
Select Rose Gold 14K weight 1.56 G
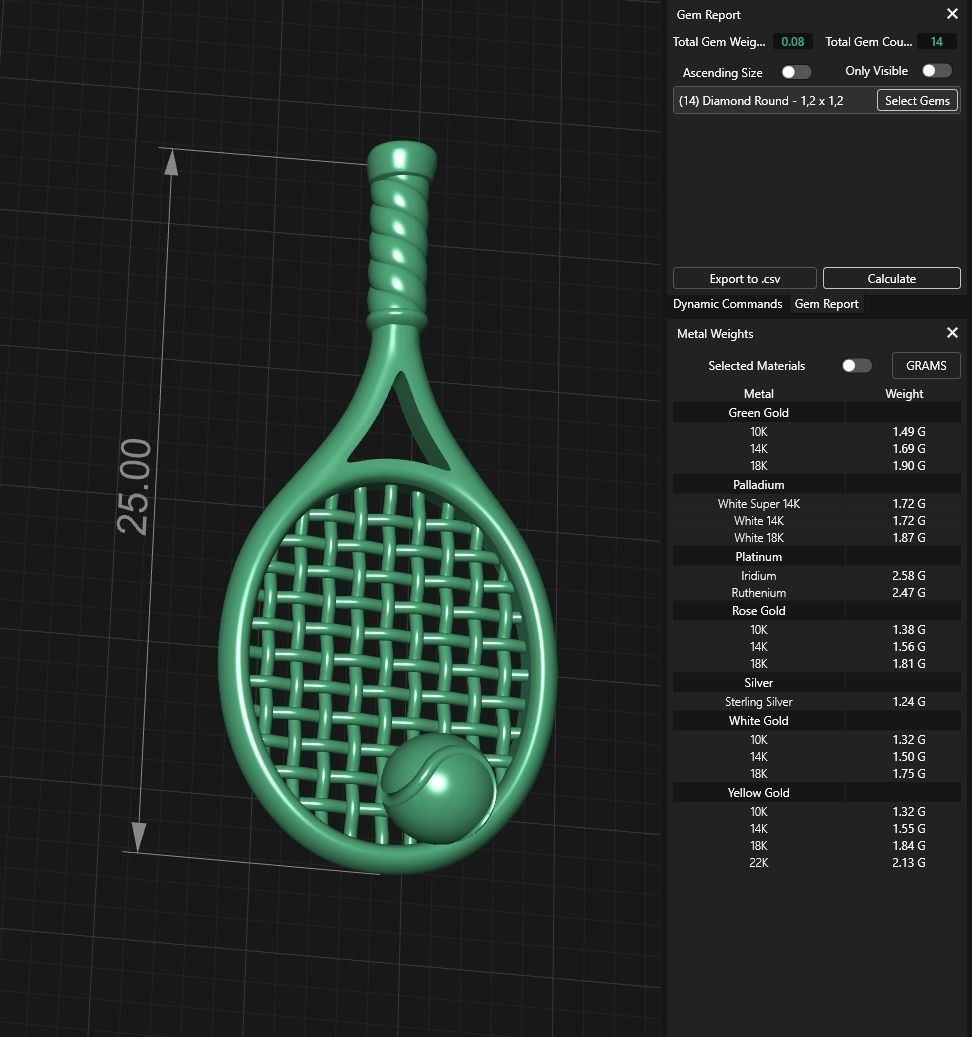(x=909, y=647)
